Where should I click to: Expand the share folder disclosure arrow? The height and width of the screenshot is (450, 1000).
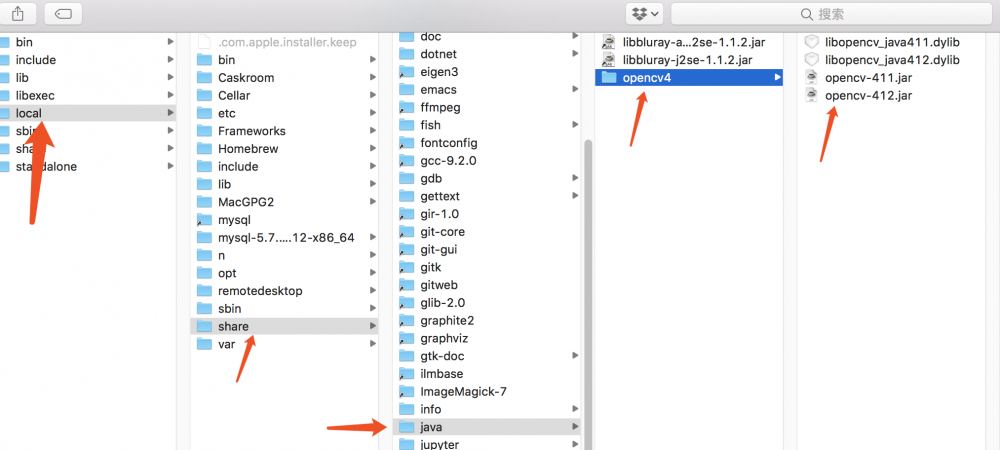372,326
